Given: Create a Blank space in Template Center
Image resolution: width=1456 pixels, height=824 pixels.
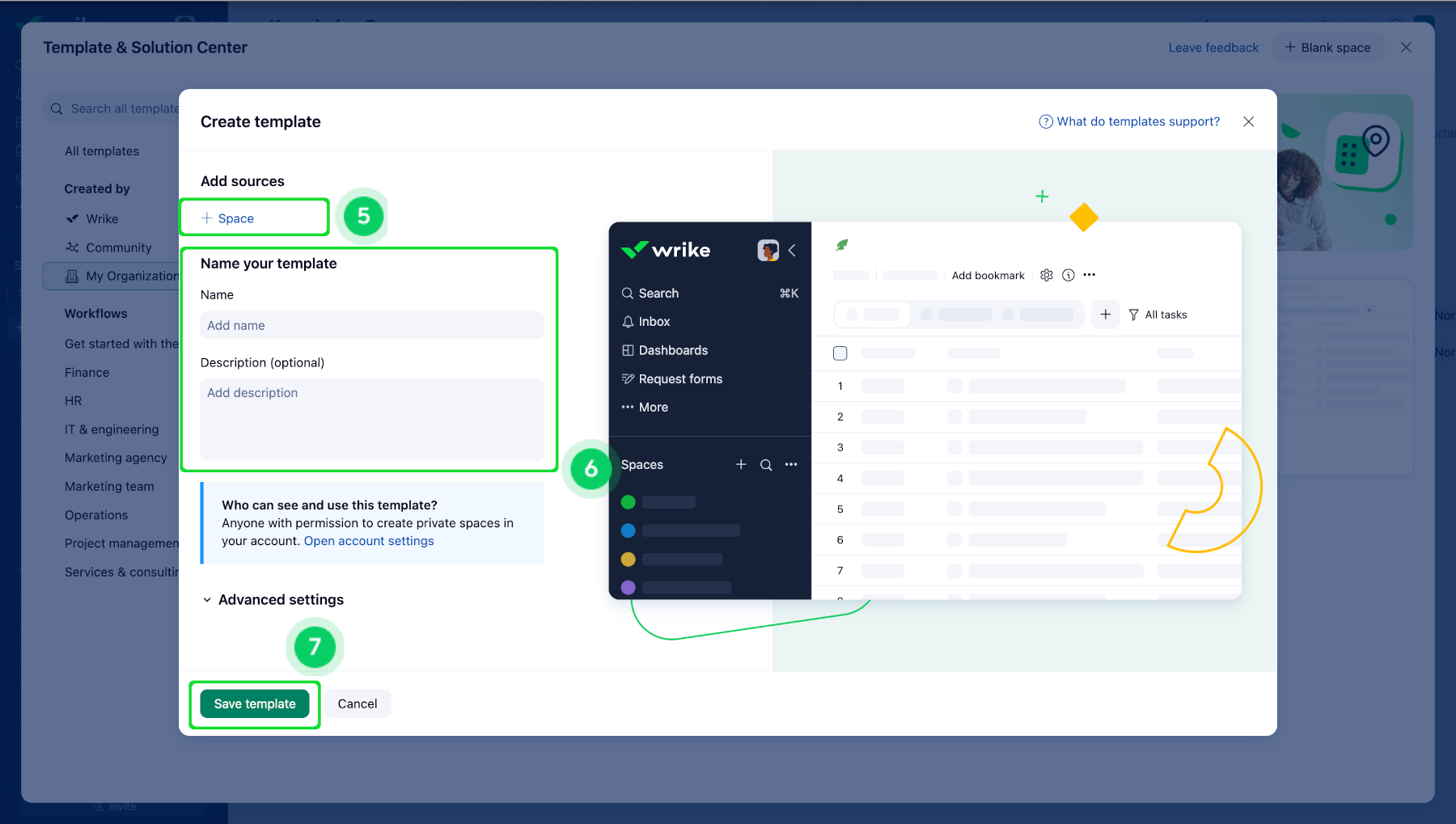Looking at the screenshot, I should pyautogui.click(x=1328, y=48).
